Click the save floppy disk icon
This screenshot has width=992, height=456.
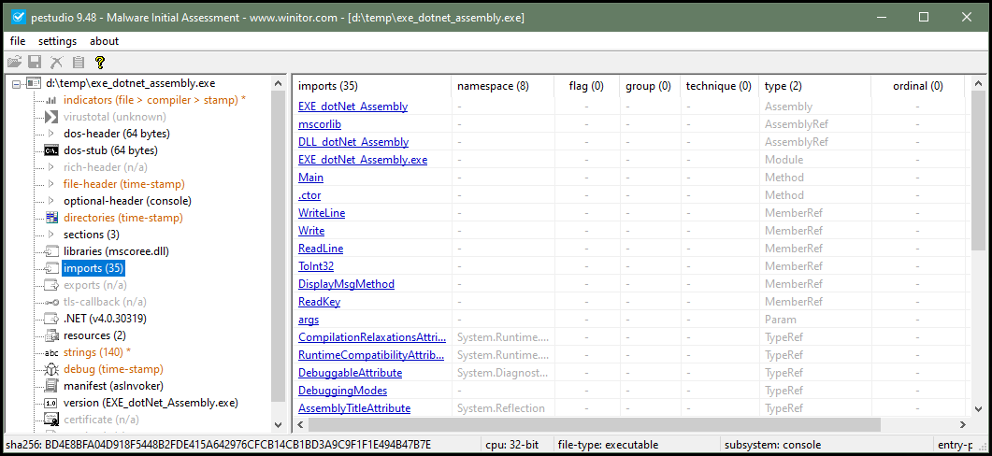click(x=35, y=62)
